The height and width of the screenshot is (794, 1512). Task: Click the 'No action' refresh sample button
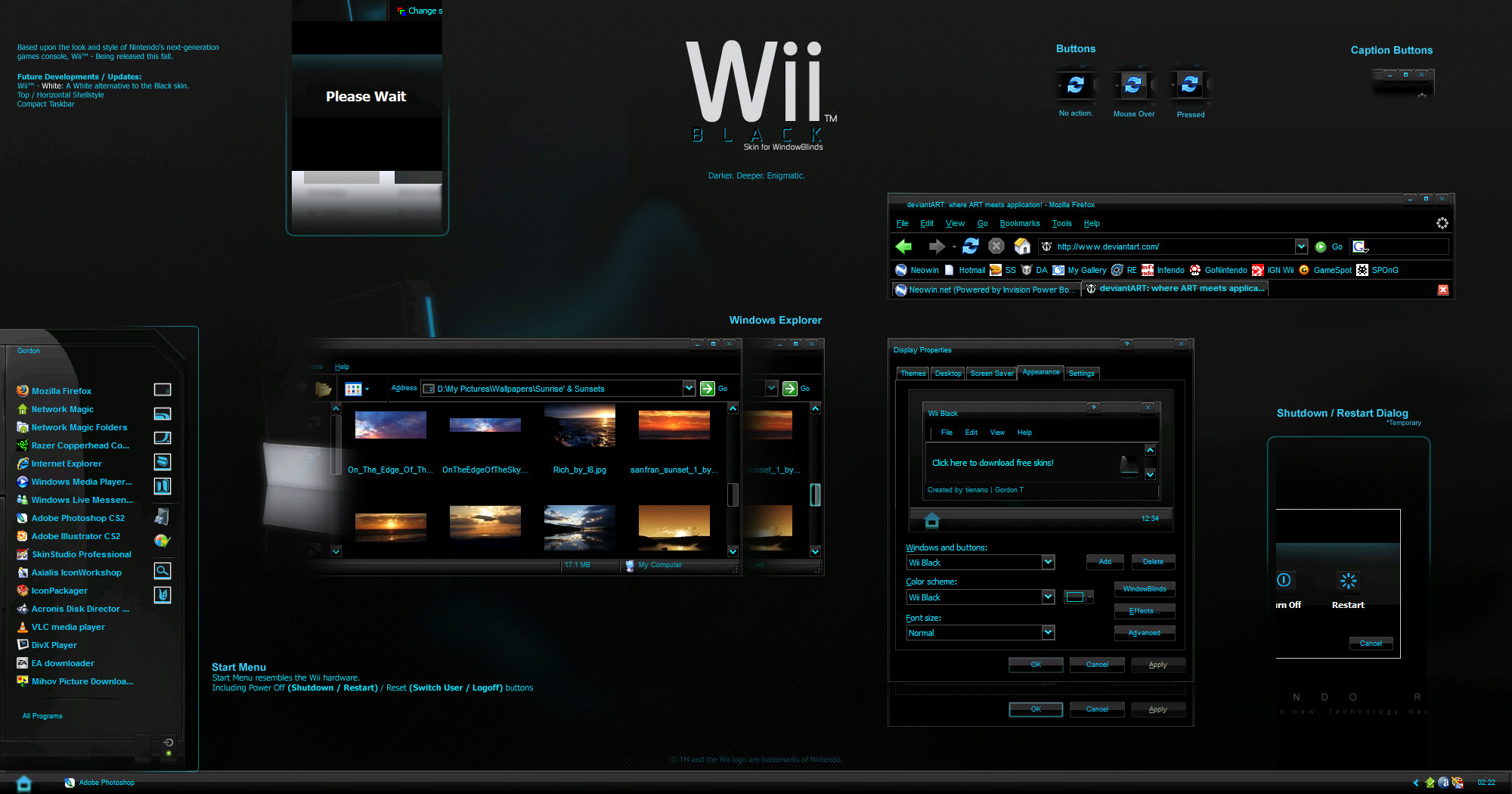click(1075, 85)
